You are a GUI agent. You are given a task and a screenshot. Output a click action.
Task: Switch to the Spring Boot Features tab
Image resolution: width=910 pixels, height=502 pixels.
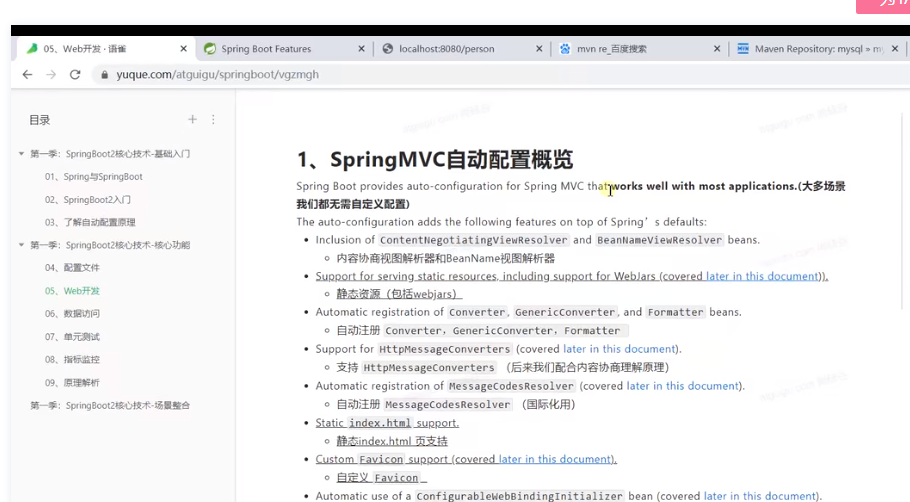[283, 49]
